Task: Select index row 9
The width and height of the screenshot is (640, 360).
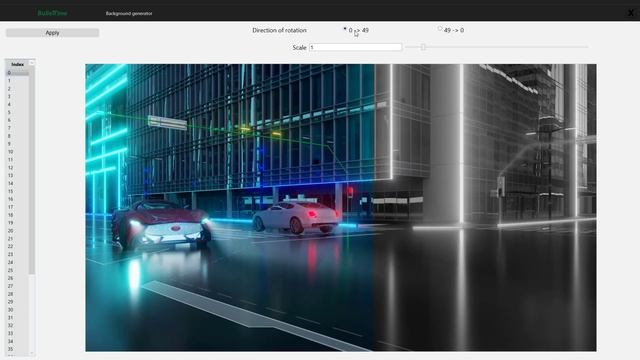Action: [17, 144]
